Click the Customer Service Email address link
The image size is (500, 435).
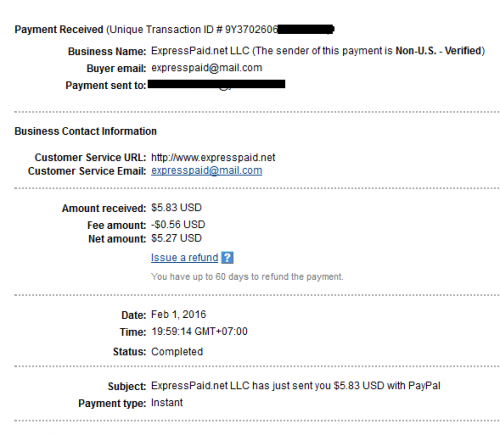click(207, 171)
